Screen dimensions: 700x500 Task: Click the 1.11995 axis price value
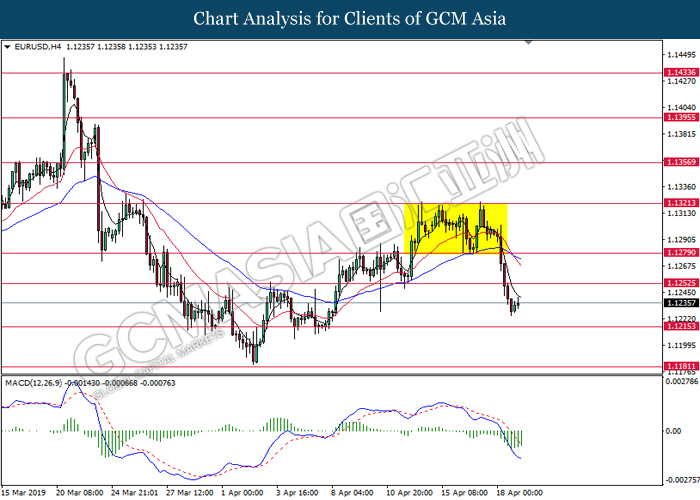pos(681,345)
